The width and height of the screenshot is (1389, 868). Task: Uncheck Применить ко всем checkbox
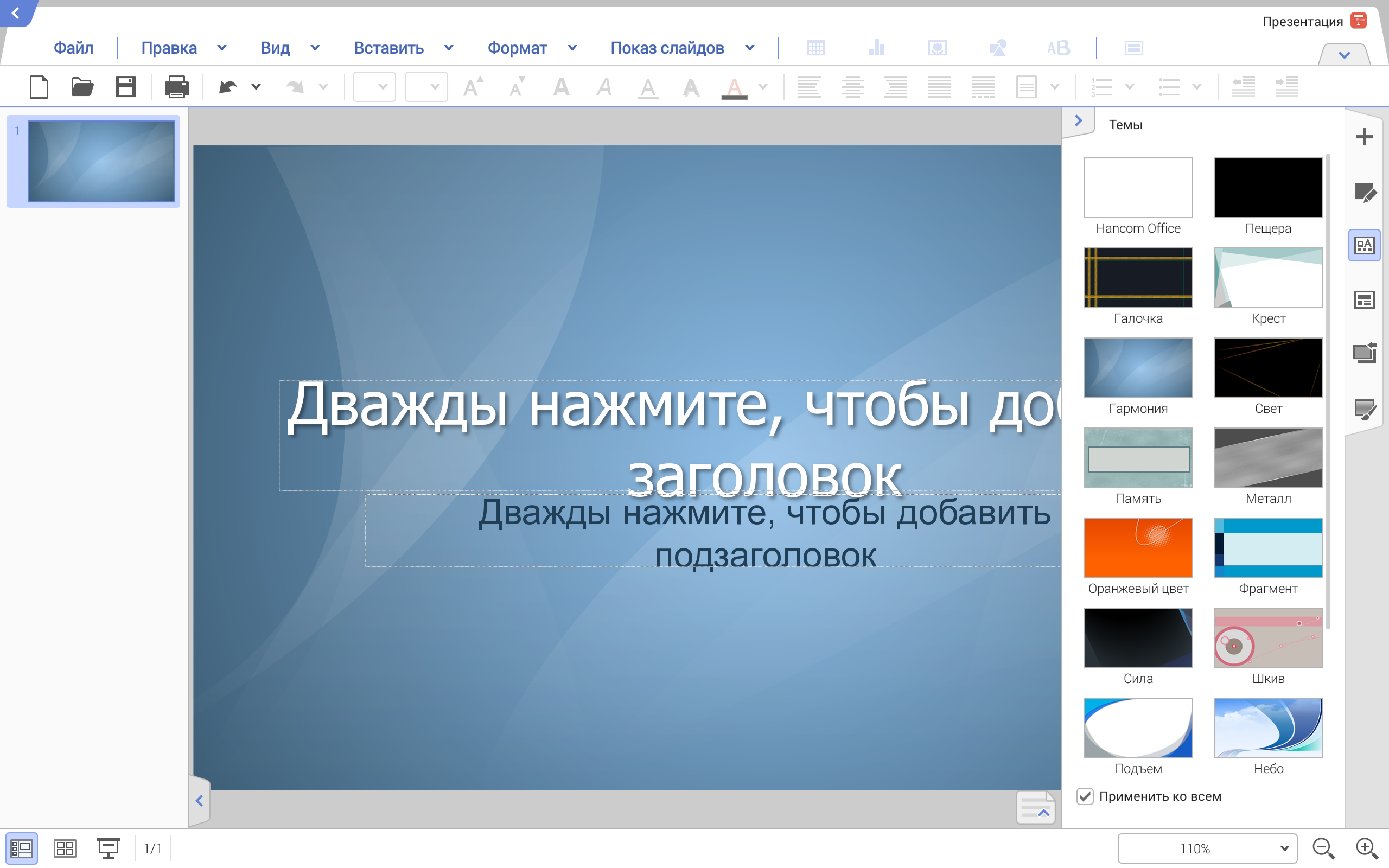(1085, 797)
